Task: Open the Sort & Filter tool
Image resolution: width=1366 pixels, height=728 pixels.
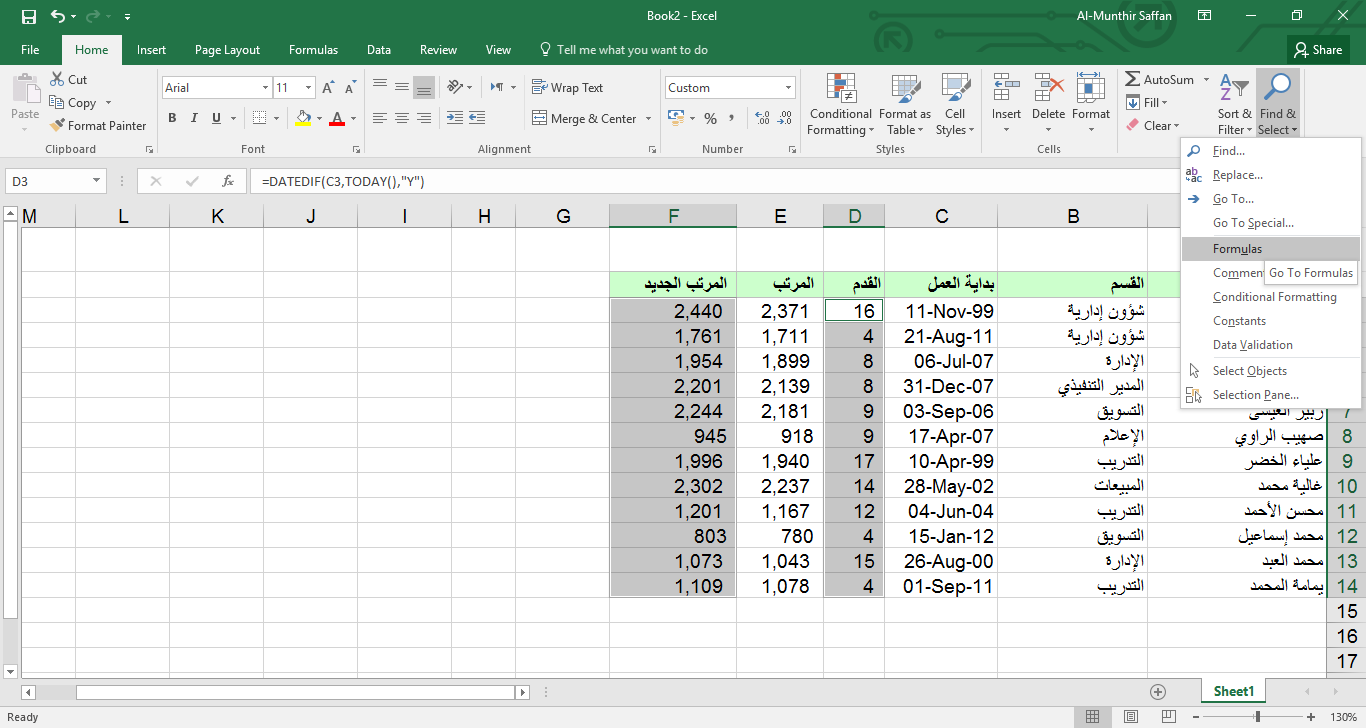Action: (x=1234, y=104)
